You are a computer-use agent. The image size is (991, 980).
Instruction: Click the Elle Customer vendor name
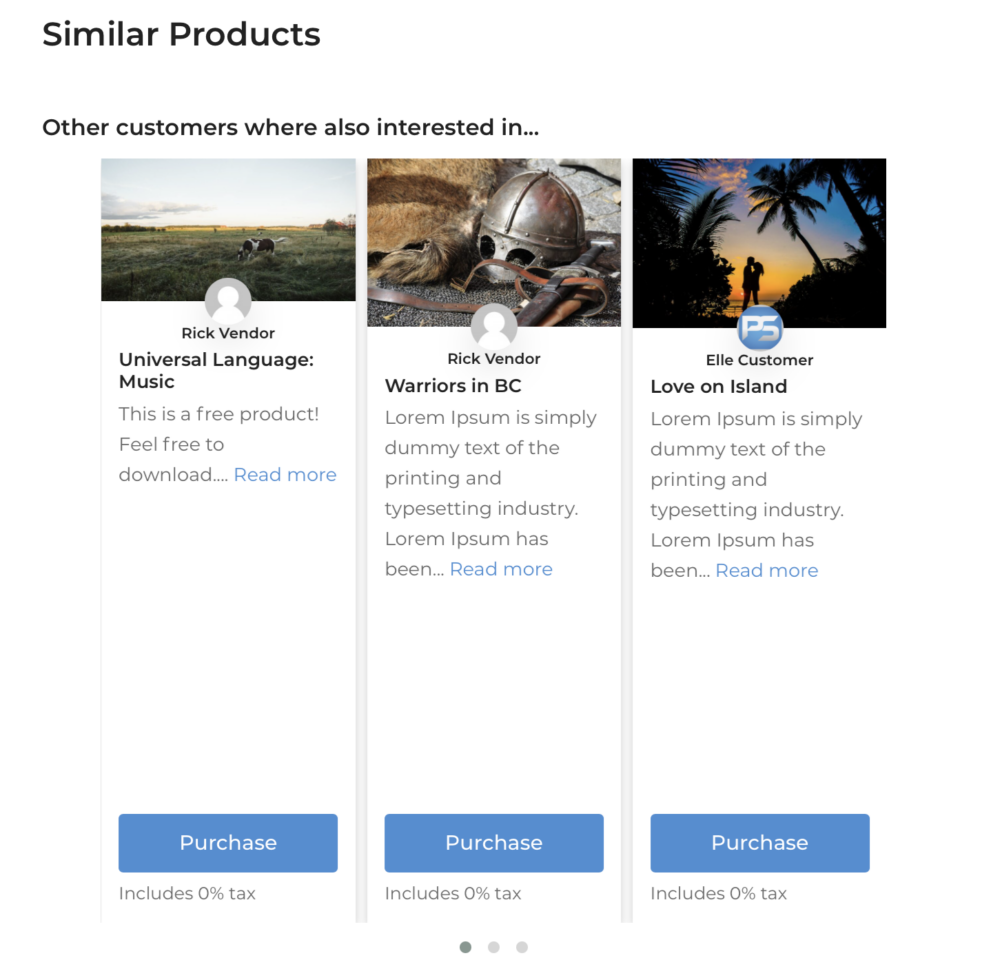pyautogui.click(x=759, y=360)
